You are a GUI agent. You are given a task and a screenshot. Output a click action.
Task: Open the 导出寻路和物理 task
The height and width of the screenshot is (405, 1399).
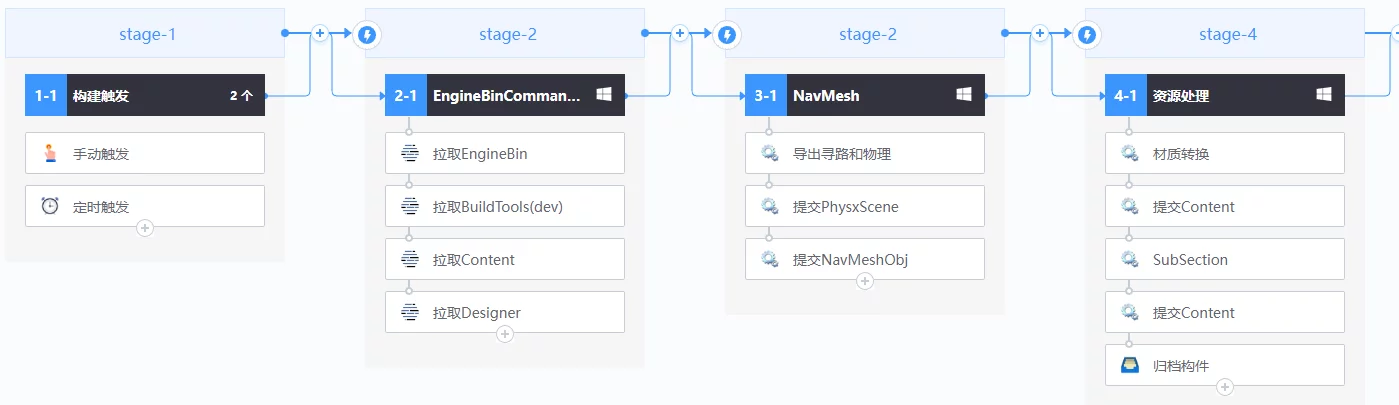point(865,154)
